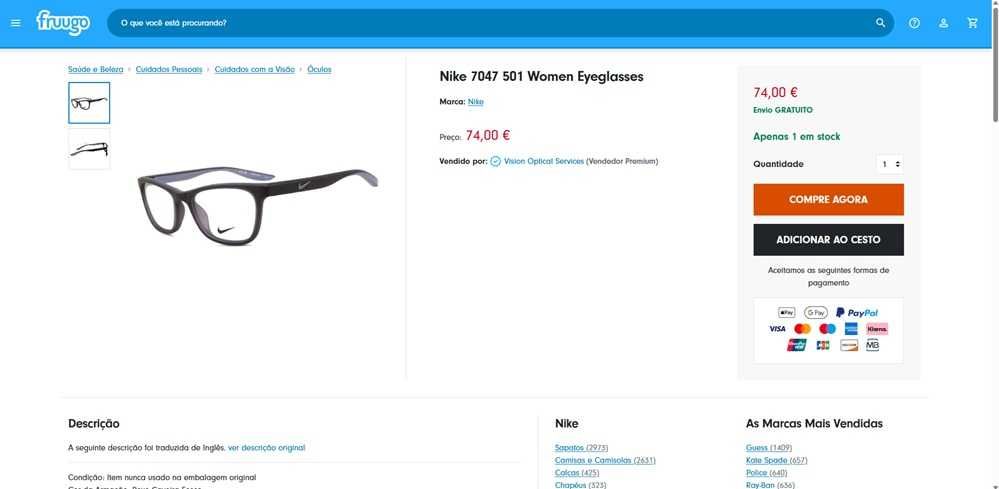Open the hamburger menu icon
The width and height of the screenshot is (999, 489).
click(16, 23)
